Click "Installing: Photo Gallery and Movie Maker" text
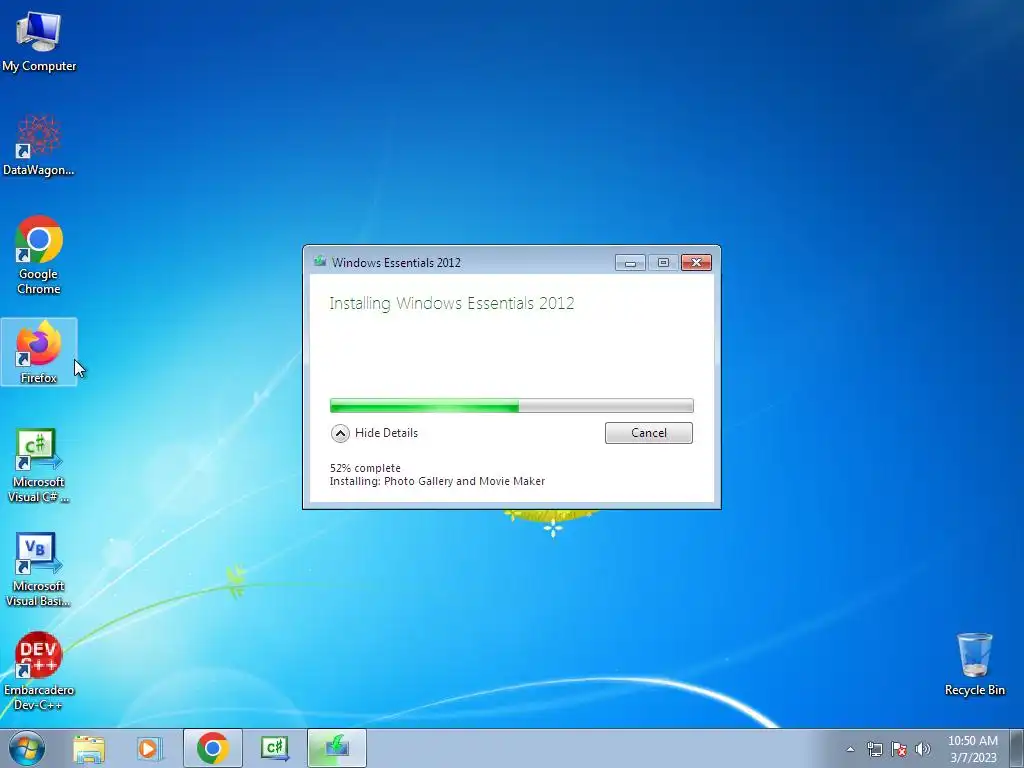Image resolution: width=1024 pixels, height=768 pixels. [437, 481]
